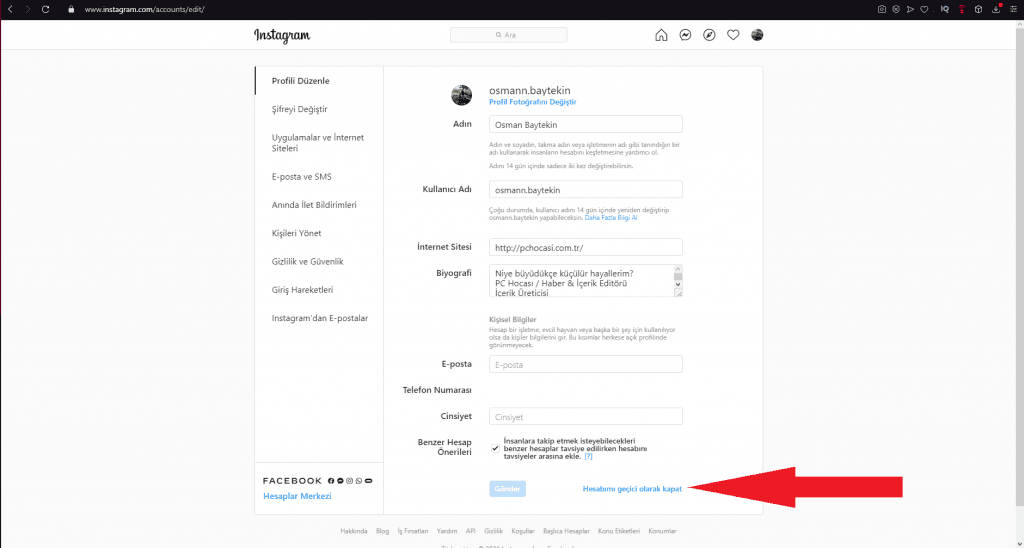
Task: Open profile avatar menu in header
Action: (757, 35)
